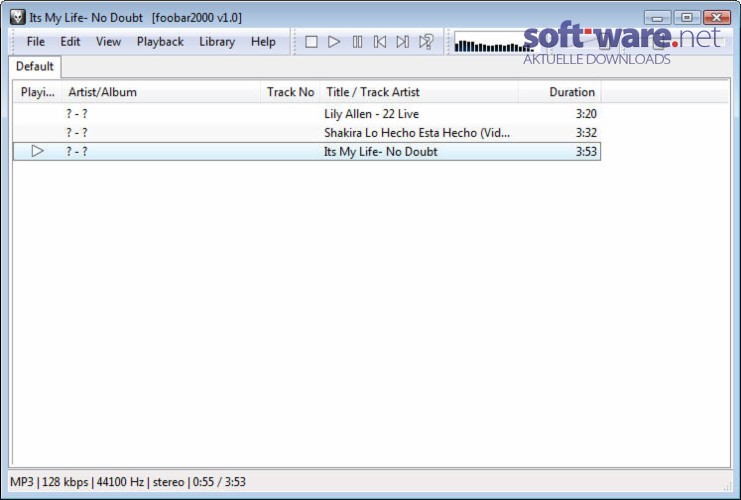
Task: Click the Play button in toolbar
Action: pyautogui.click(x=334, y=42)
